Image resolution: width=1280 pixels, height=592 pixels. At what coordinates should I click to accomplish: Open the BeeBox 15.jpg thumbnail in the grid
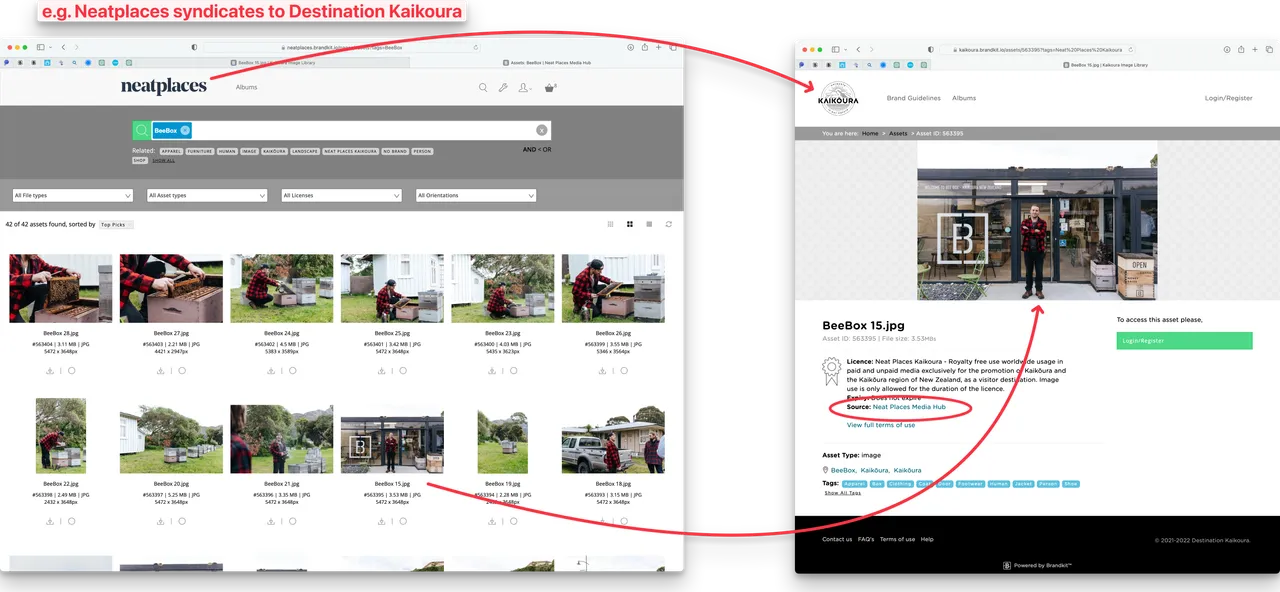392,439
